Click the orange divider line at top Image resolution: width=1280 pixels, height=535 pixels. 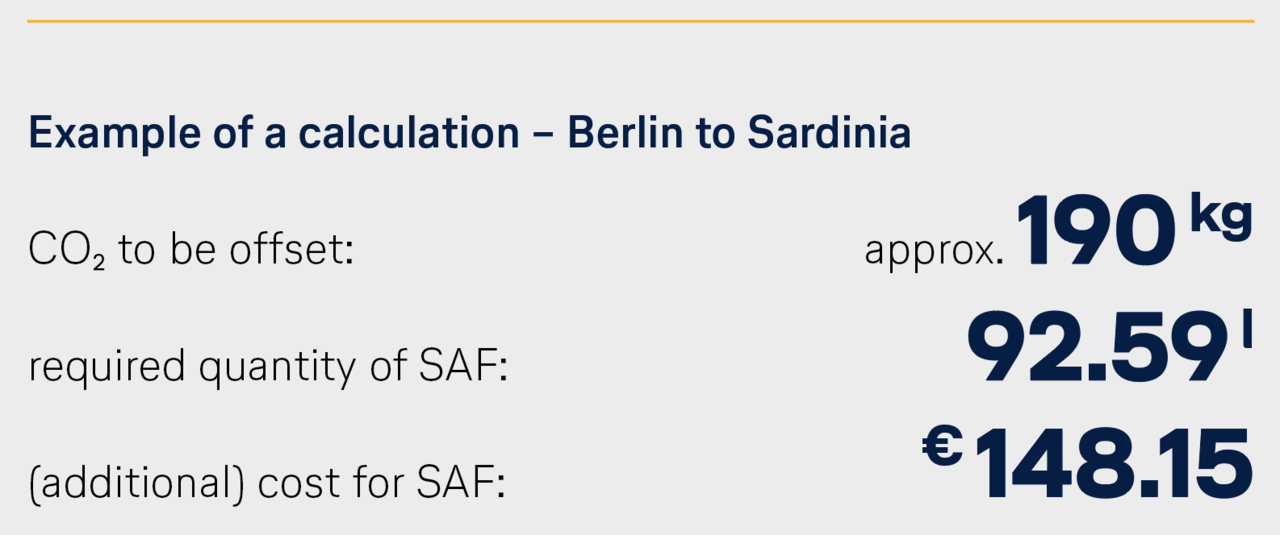[x=640, y=20]
